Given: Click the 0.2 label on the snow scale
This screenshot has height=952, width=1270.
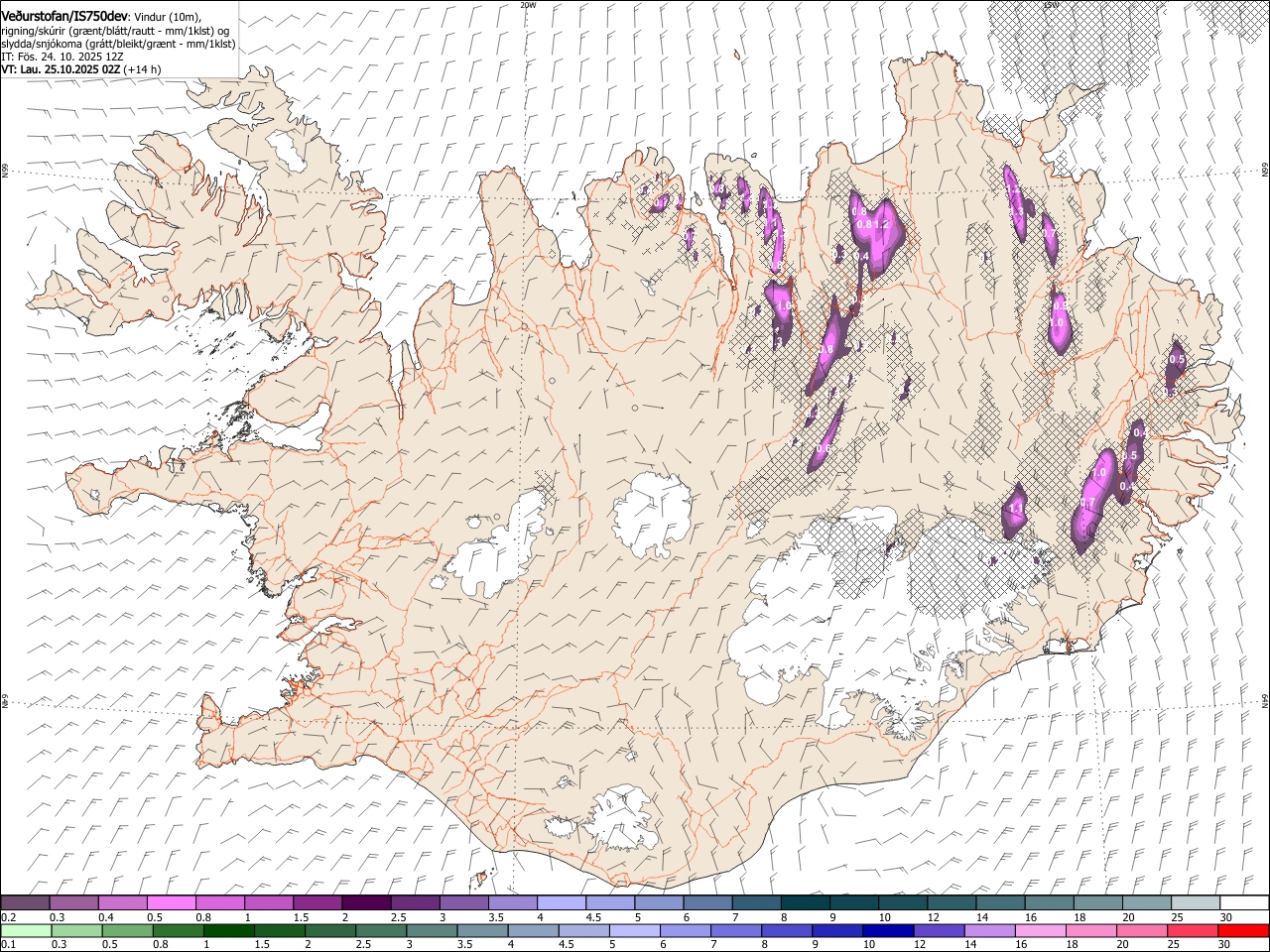Looking at the screenshot, I should coord(7,917).
